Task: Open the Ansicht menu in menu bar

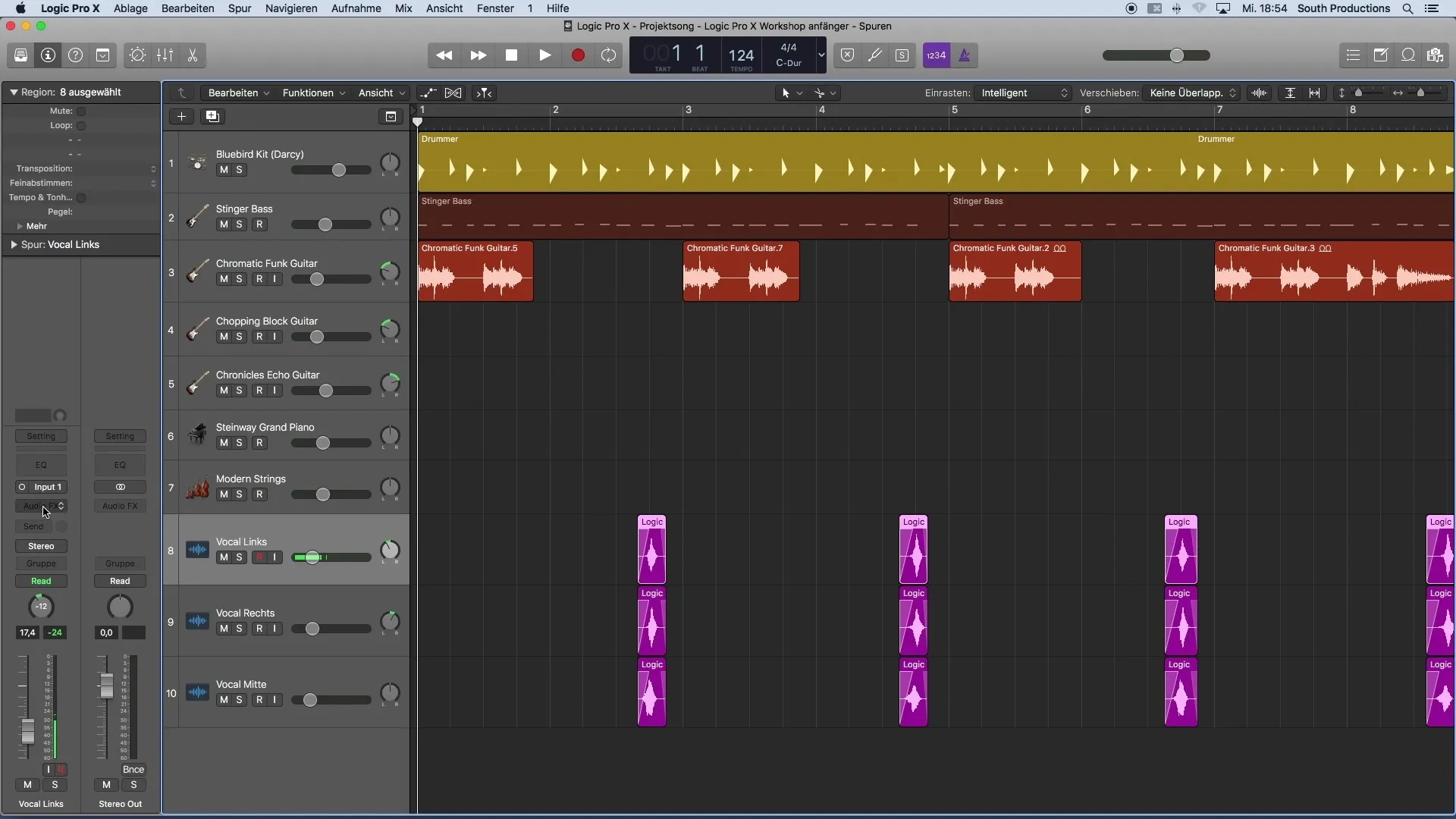Action: pyautogui.click(x=444, y=8)
